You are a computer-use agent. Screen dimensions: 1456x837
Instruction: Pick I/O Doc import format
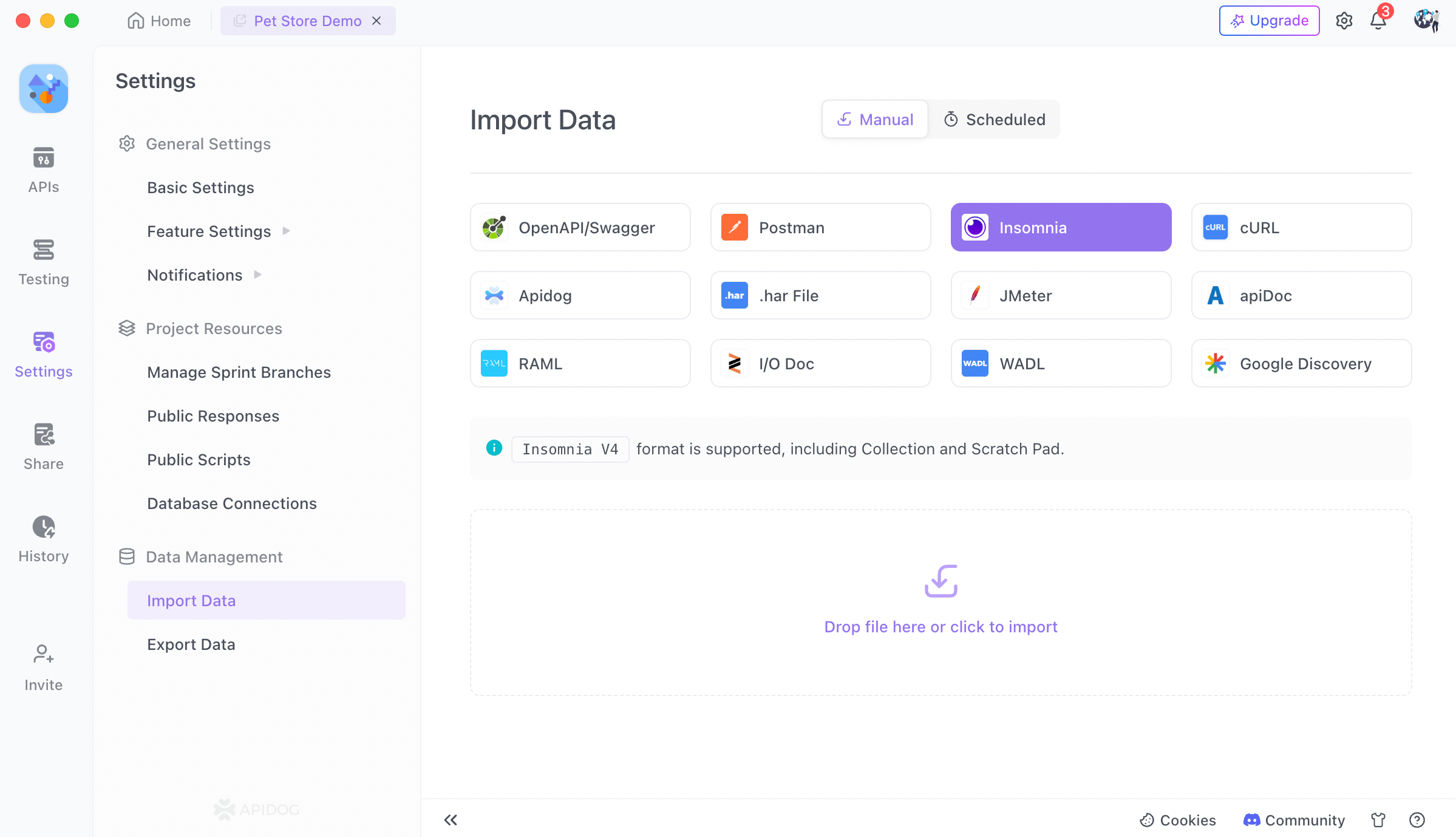(820, 363)
